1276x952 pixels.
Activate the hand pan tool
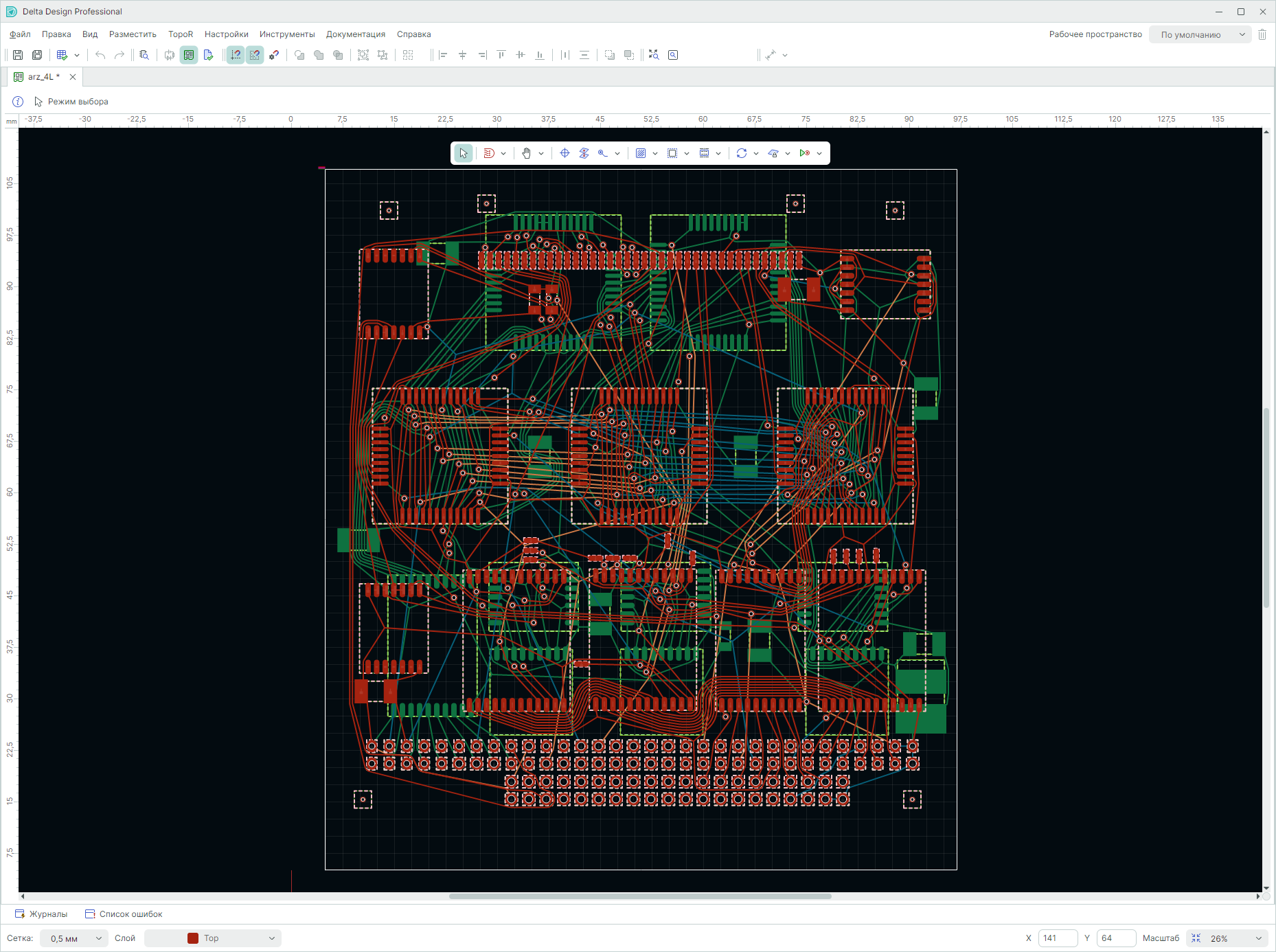click(527, 153)
